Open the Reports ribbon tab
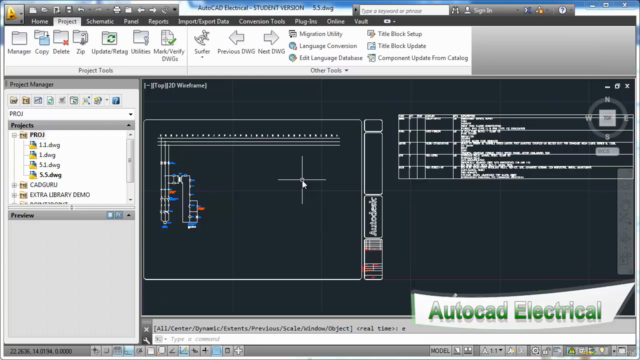The image size is (640, 360). pos(158,21)
